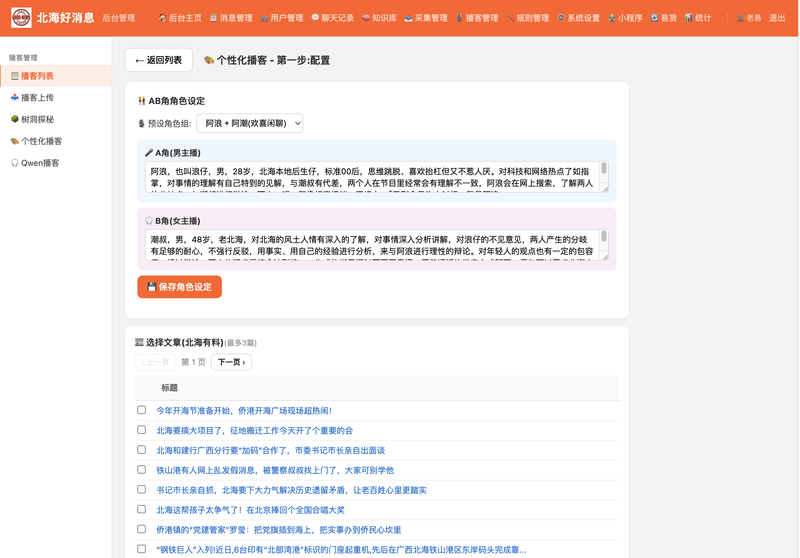Check the article 北海要搞大项目了
Screen dimensions: 800x558
(142, 429)
